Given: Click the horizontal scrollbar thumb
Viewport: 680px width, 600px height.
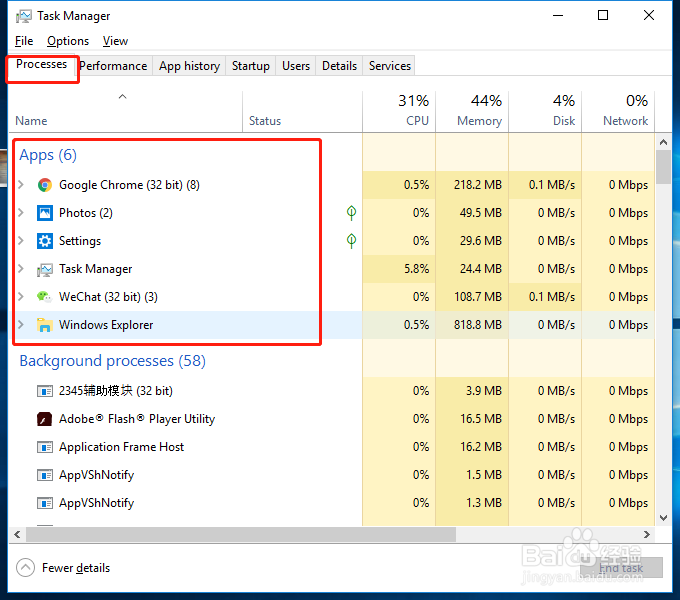Looking at the screenshot, I should 241,535.
